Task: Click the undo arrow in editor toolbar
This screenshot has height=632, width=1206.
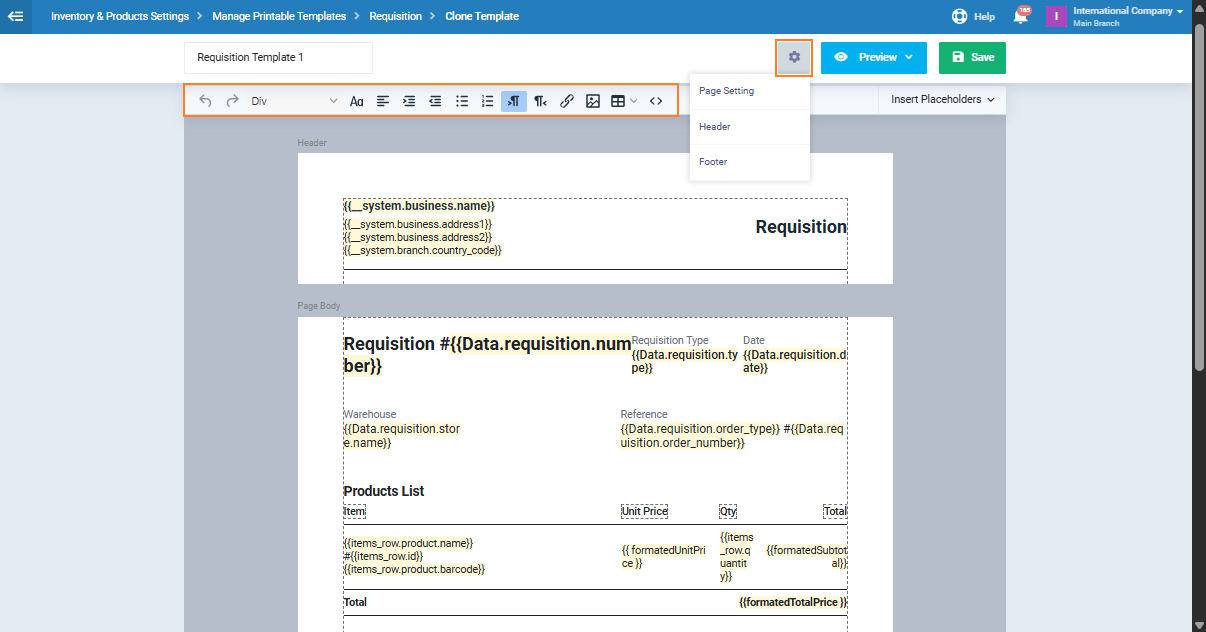Action: (x=205, y=101)
